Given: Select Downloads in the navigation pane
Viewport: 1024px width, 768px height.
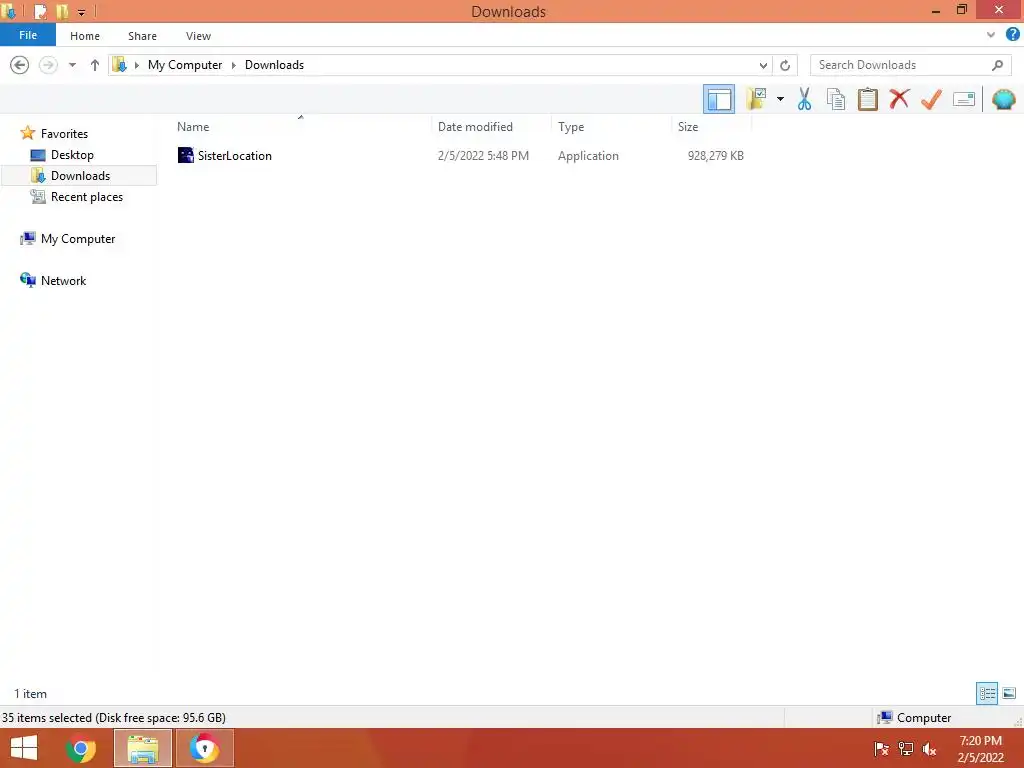Looking at the screenshot, I should tap(80, 176).
